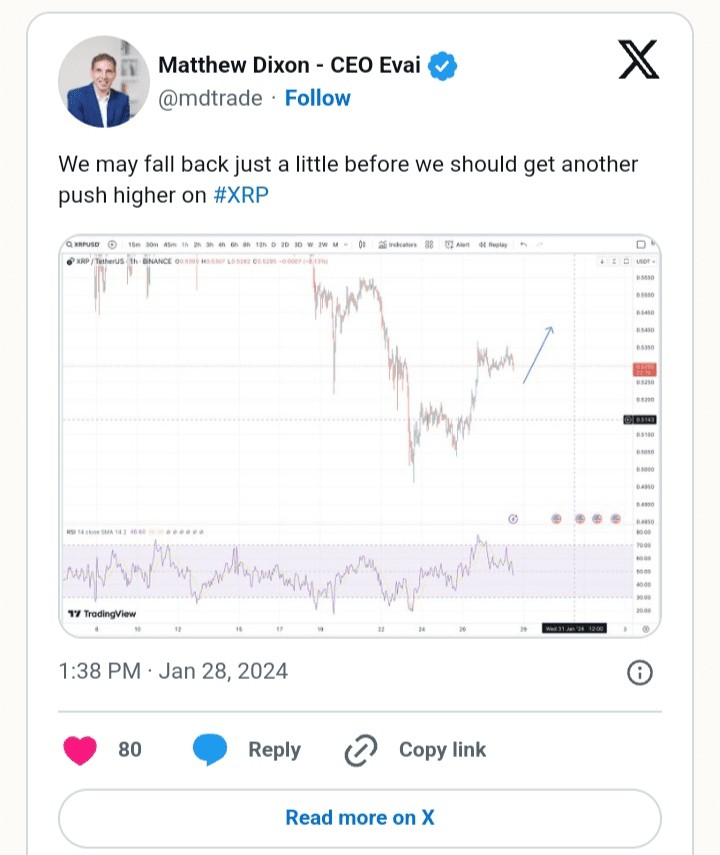720x855 pixels.
Task: Like the tweet with heart icon
Action: [80, 750]
